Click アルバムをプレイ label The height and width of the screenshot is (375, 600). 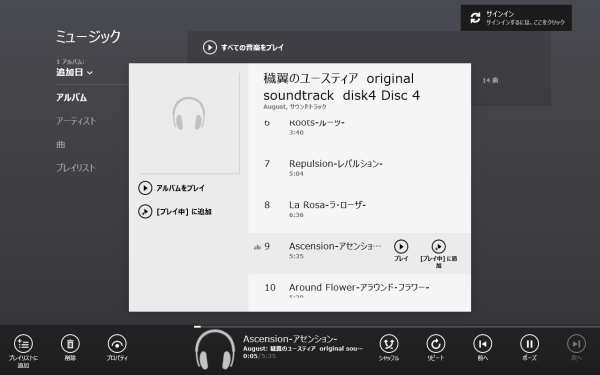pyautogui.click(x=180, y=188)
